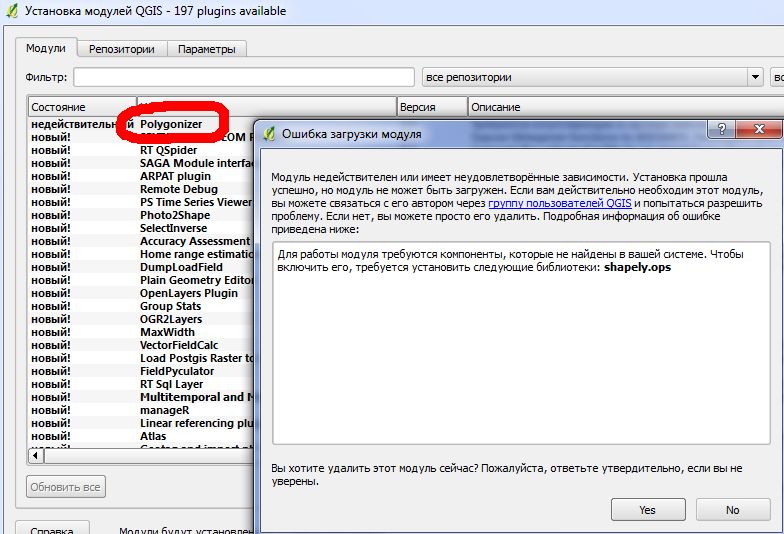Click the QGIS icon in error dialog title
Viewport: 784px width, 534px height.
pyautogui.click(x=270, y=134)
